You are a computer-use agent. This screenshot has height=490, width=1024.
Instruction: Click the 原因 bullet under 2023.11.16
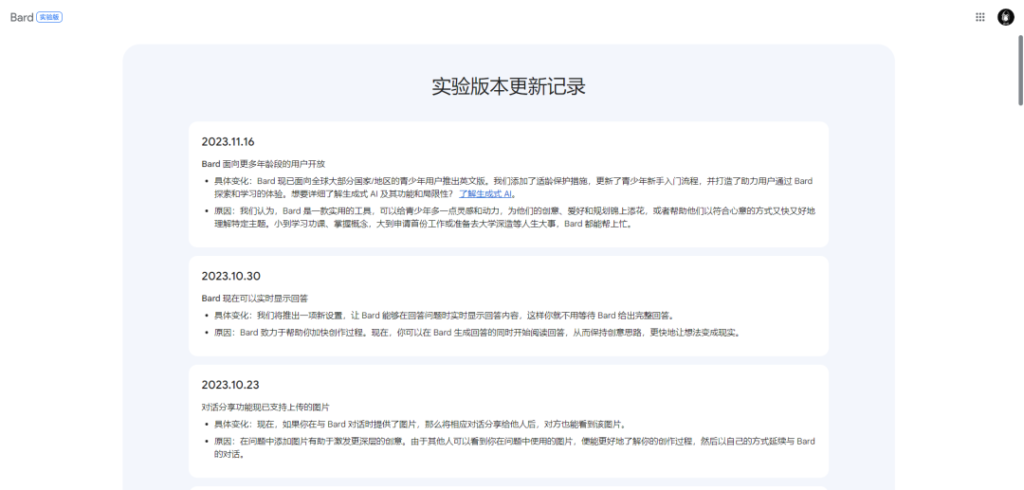[515, 218]
